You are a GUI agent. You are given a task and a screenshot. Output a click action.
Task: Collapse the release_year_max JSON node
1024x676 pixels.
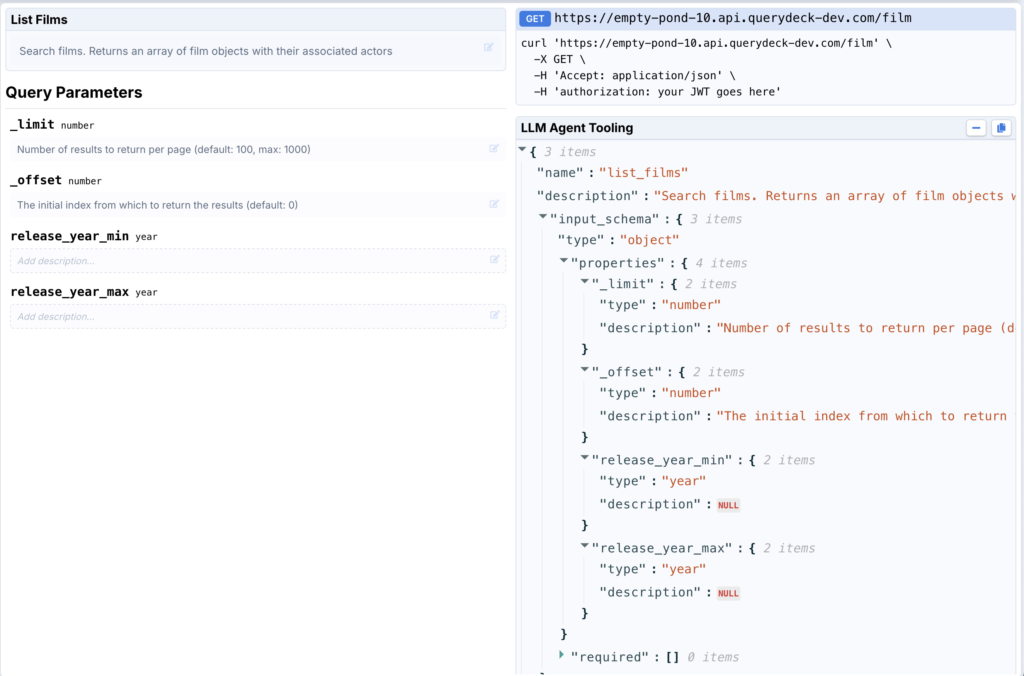coord(585,547)
